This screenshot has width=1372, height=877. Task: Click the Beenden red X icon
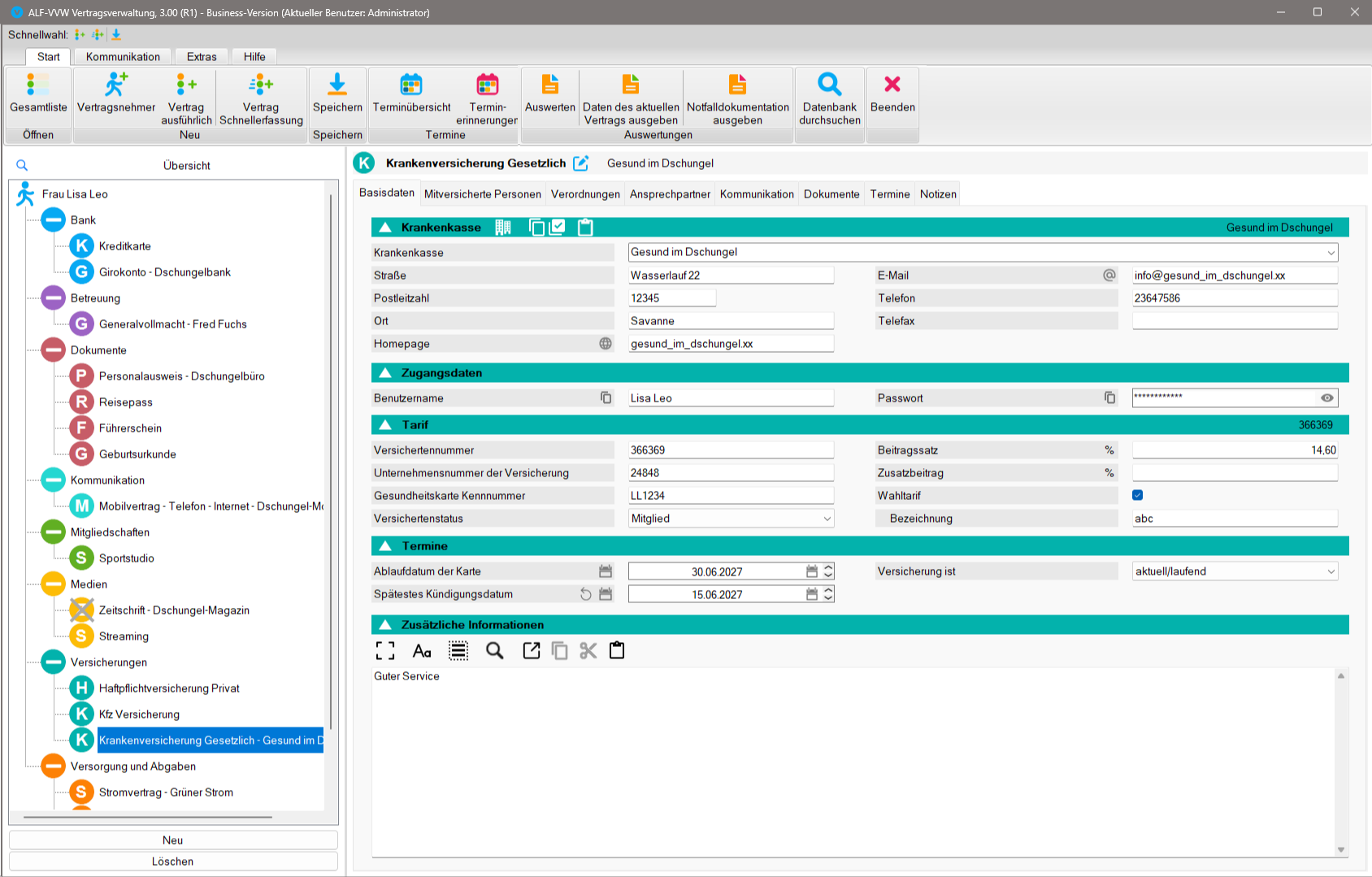(892, 85)
